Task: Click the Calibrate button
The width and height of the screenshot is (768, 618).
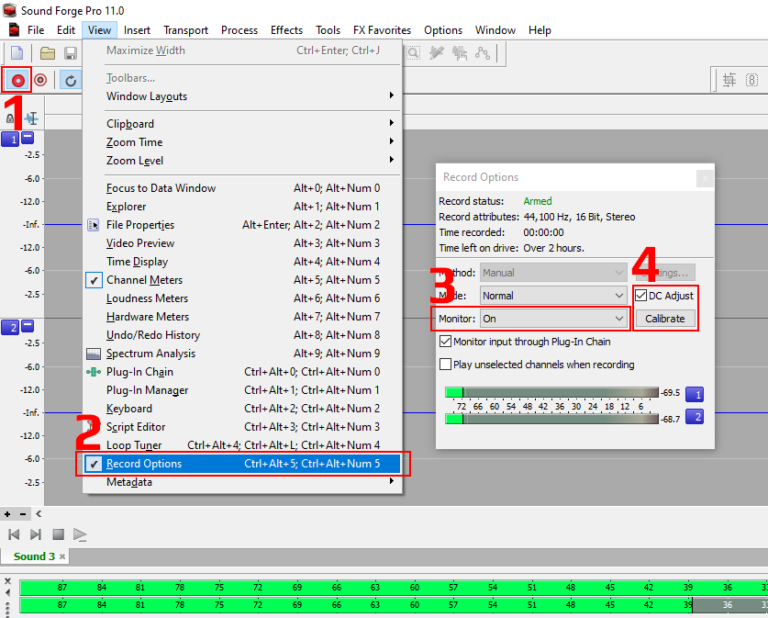Action: (665, 319)
